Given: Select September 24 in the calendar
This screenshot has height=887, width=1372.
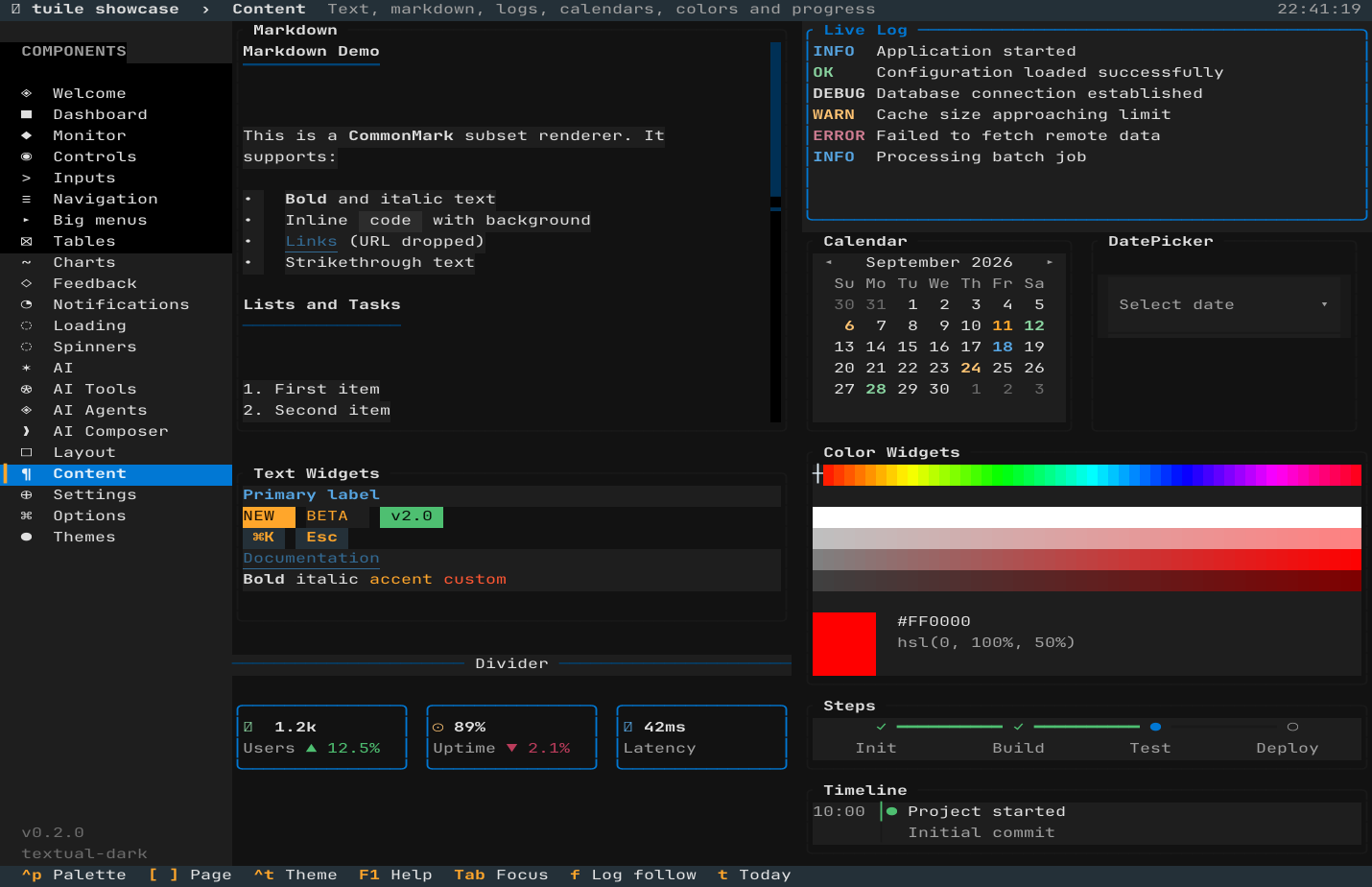Looking at the screenshot, I should (x=971, y=368).
